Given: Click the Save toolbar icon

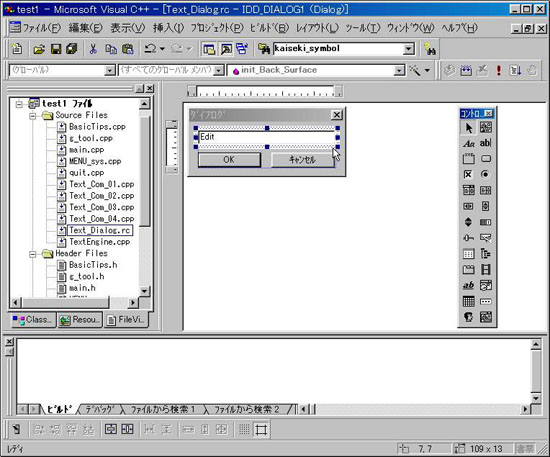Looking at the screenshot, I should 56,49.
